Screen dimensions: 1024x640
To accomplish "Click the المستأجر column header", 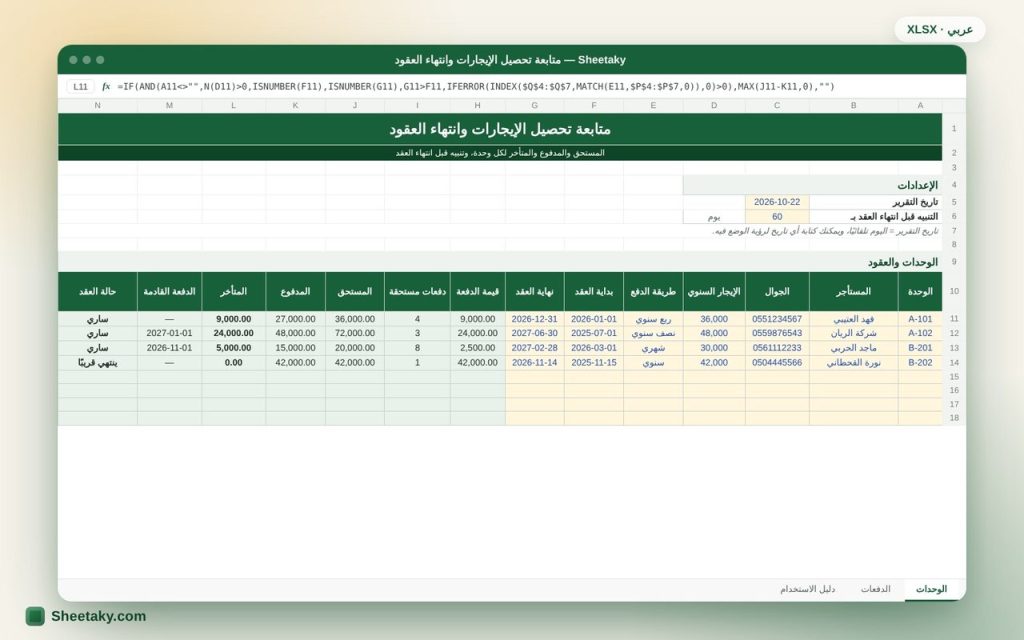I will pos(854,291).
